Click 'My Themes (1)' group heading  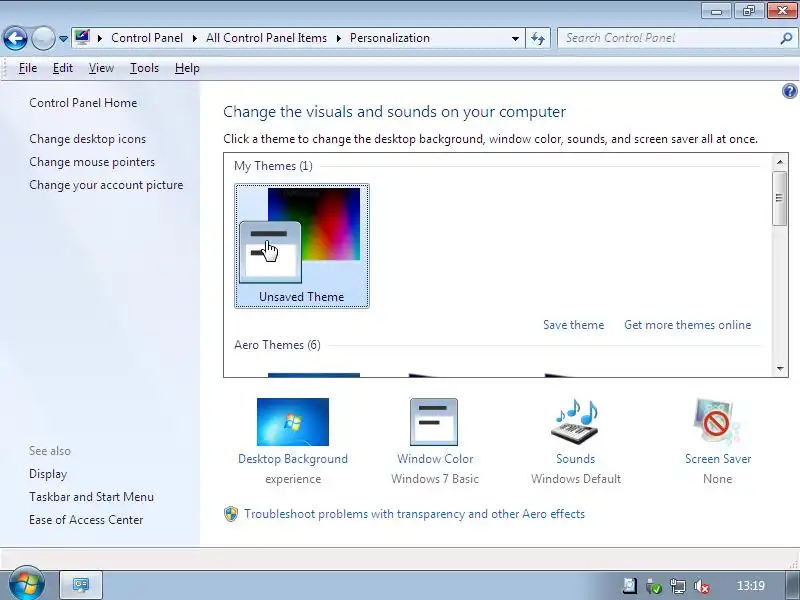[273, 166]
